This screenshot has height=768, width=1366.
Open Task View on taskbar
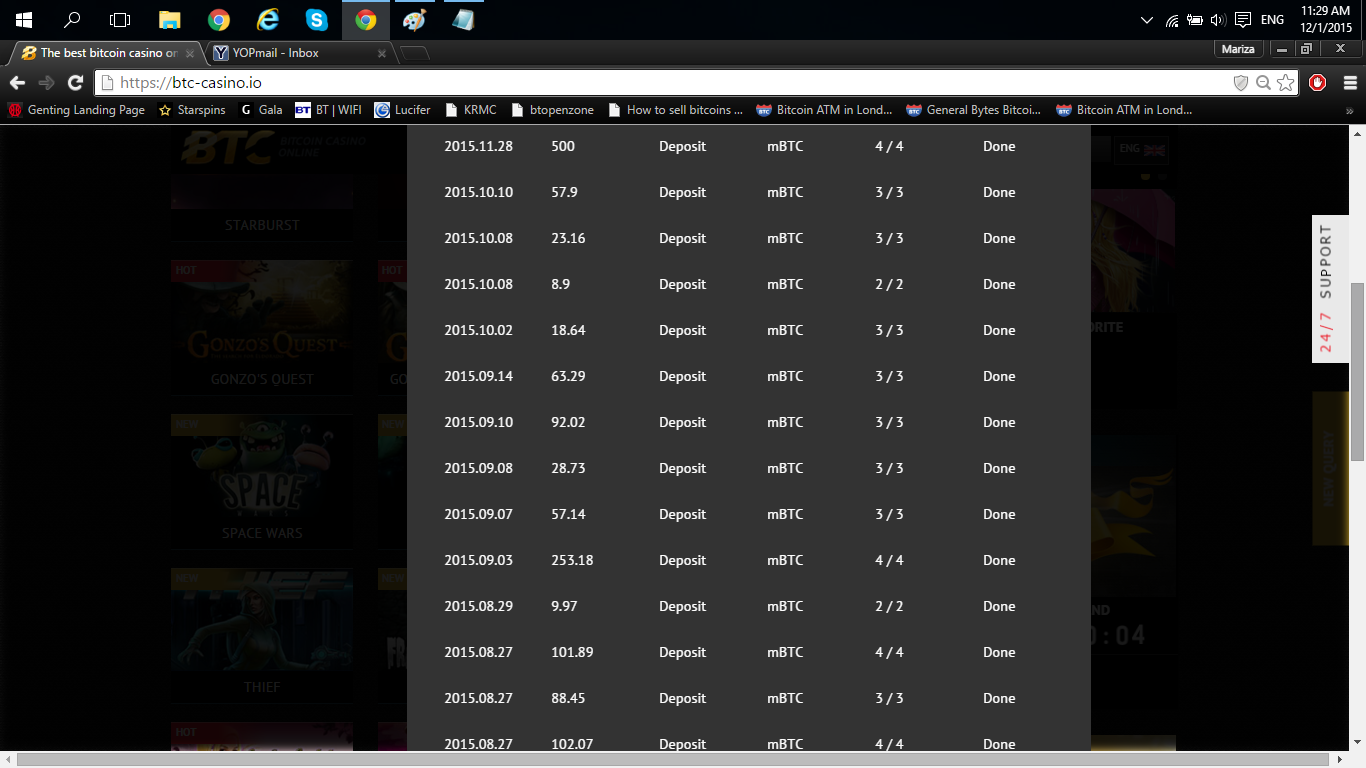tap(120, 20)
